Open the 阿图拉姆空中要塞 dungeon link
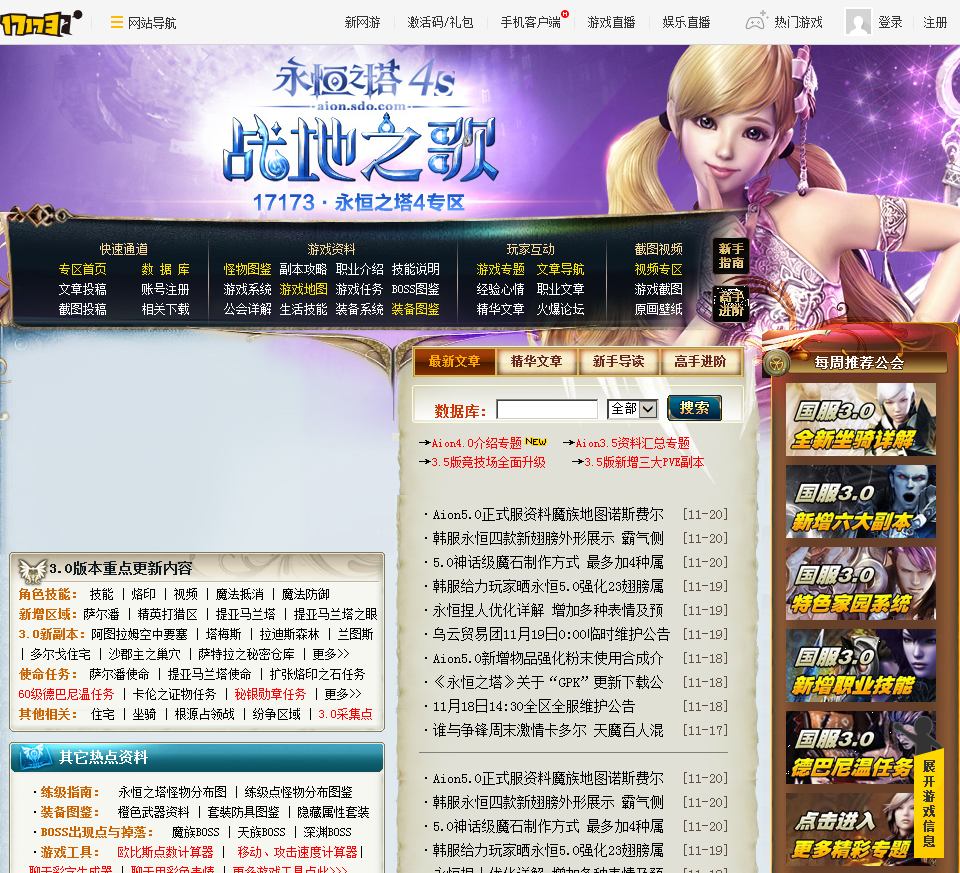Screen dimensions: 960x873 point(139,634)
